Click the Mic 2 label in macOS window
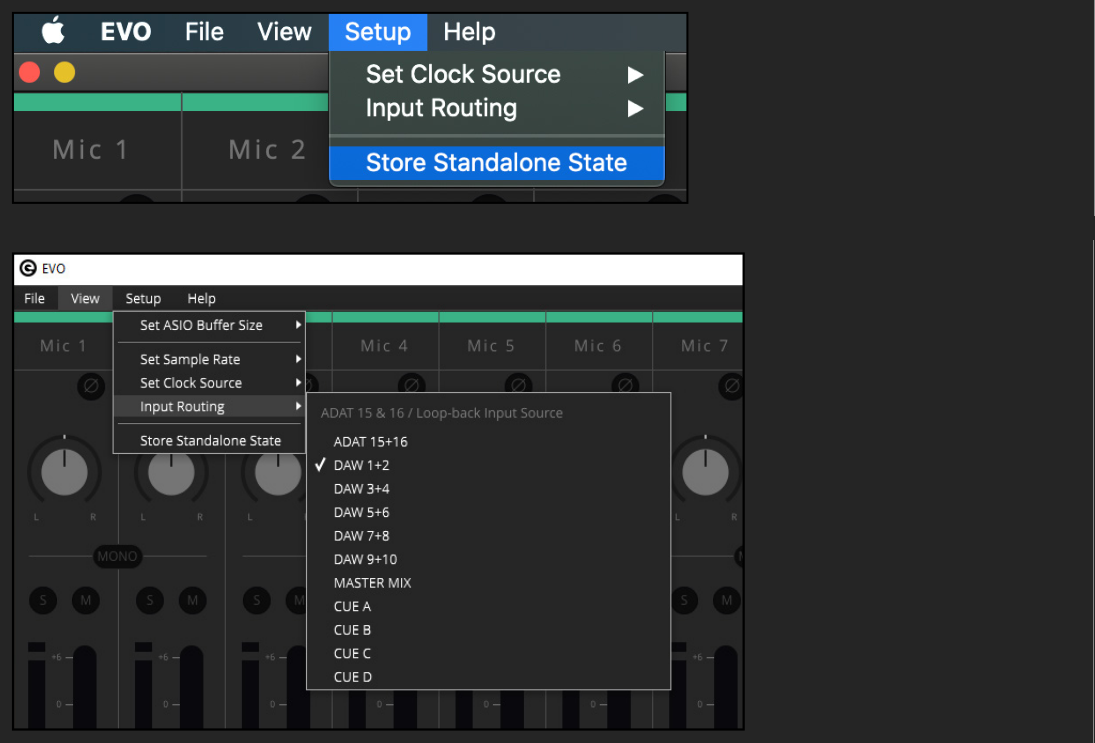Viewport: 1095px width, 743px height. (x=267, y=149)
